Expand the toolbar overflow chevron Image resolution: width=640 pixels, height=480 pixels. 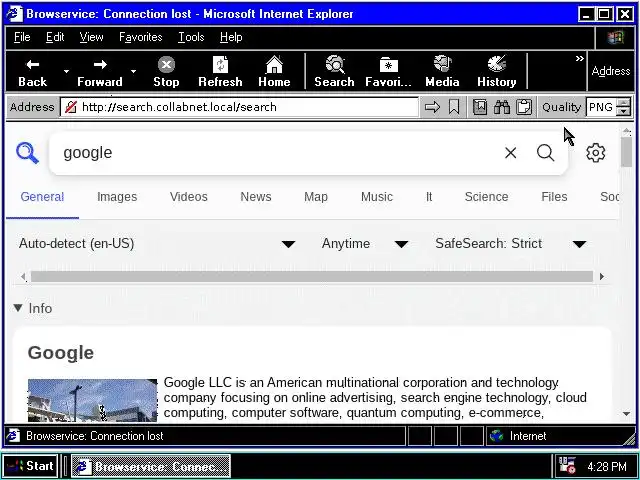(580, 59)
